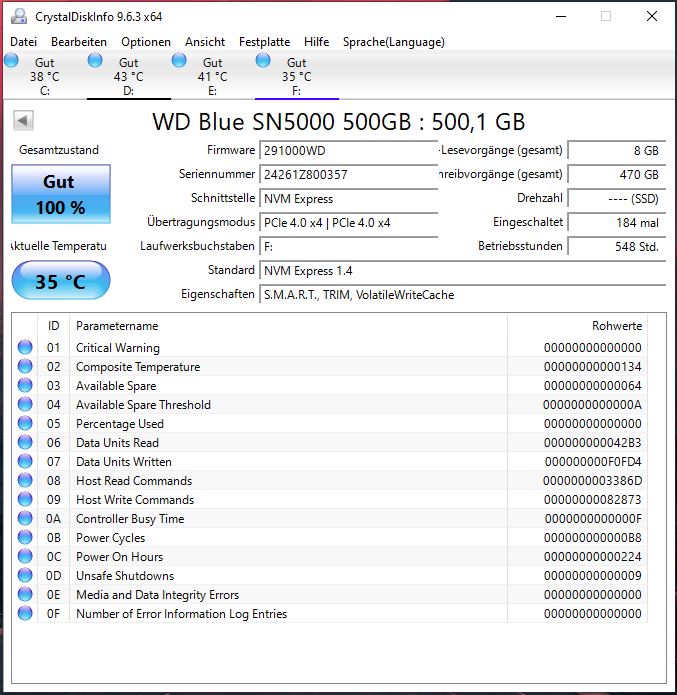Click the CrystalDiskInfo app icon in title bar
Viewport: 677px width, 695px height.
click(19, 16)
